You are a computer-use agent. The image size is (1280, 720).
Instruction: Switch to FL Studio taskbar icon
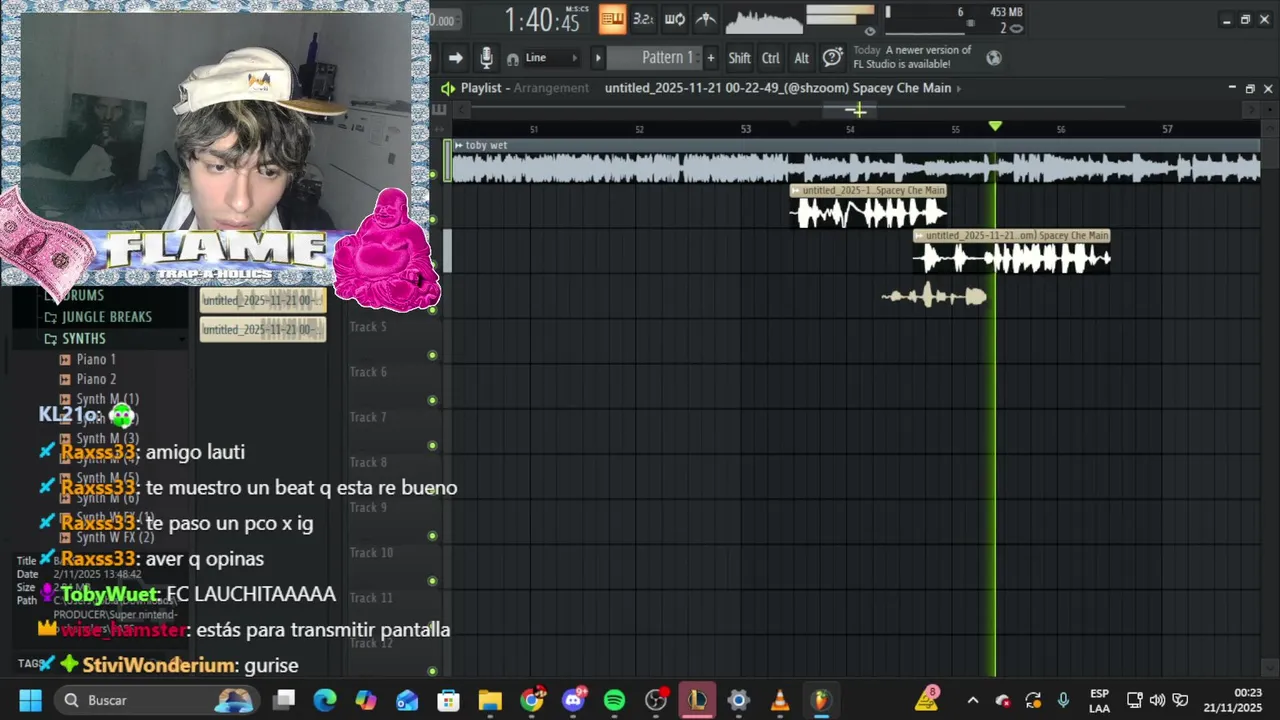(x=820, y=700)
